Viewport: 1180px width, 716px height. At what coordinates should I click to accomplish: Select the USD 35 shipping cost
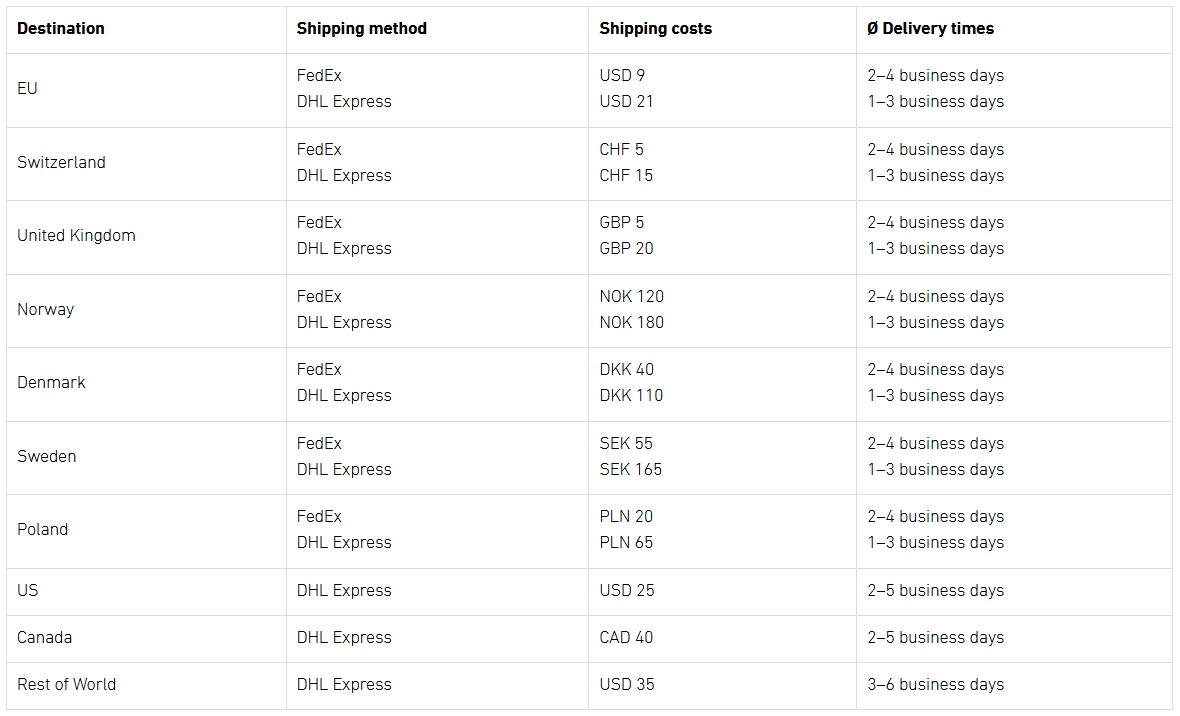pos(627,684)
